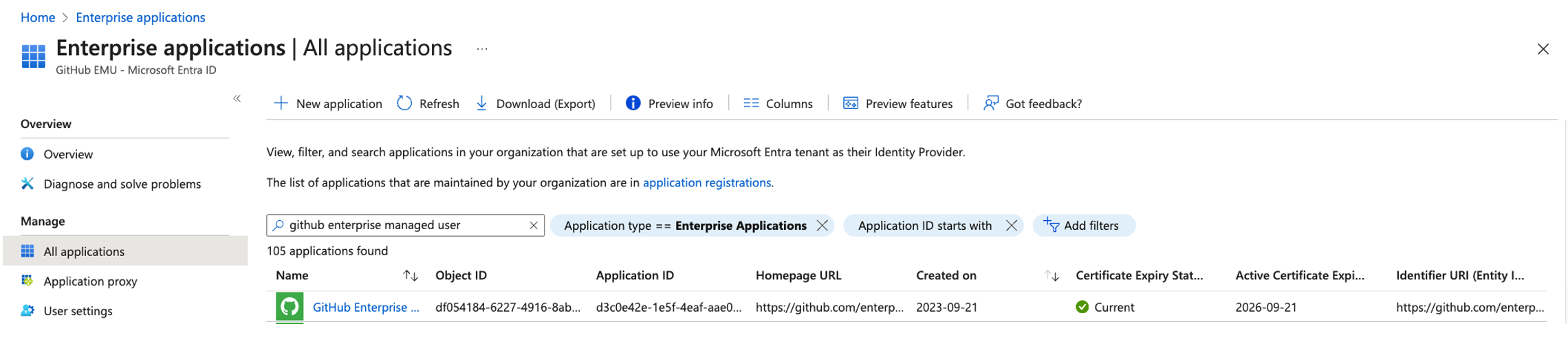Click the Diagnose and solve problems wrench icon
Image resolution: width=1568 pixels, height=342 pixels.
28,184
